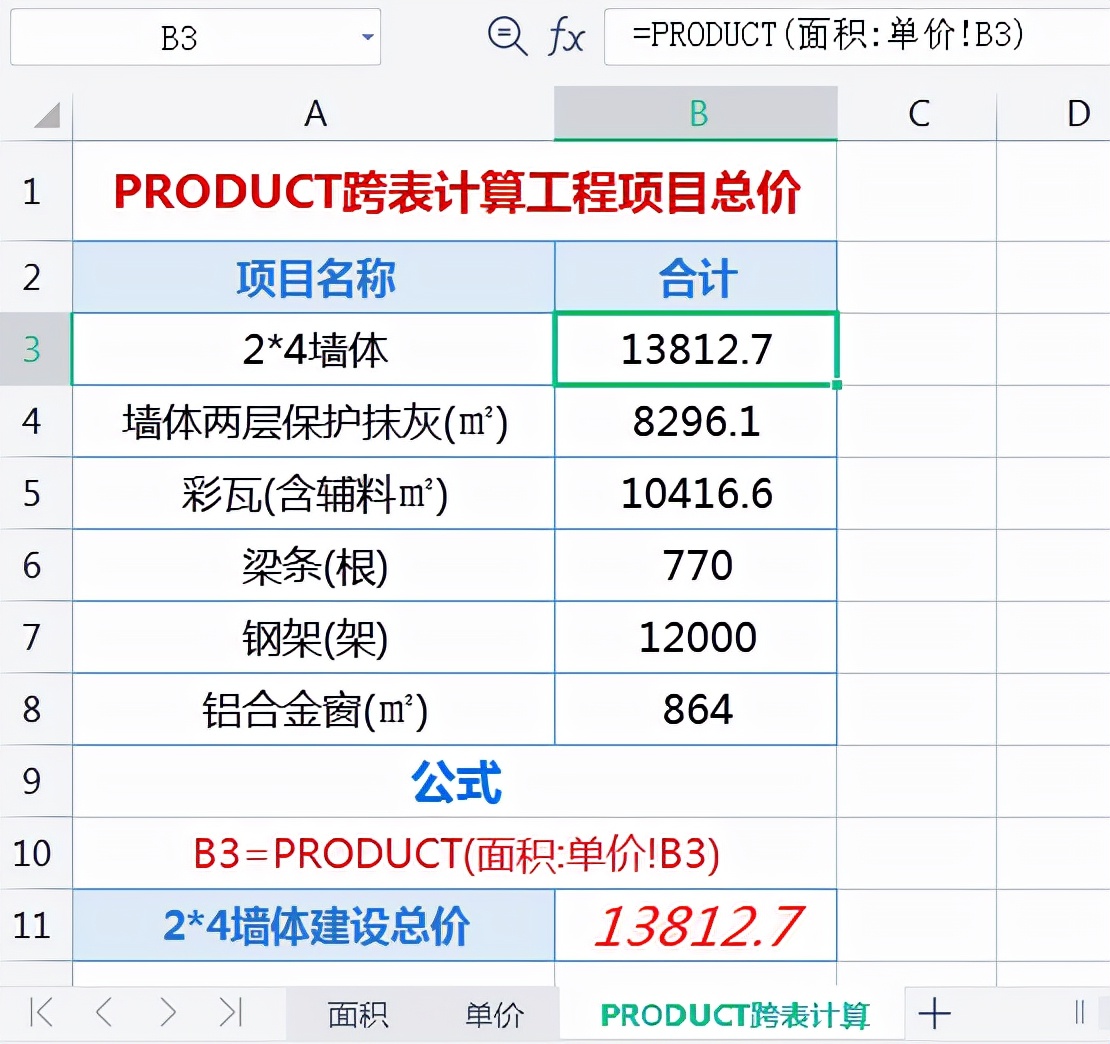The width and height of the screenshot is (1110, 1044).
Task: Click the red italic 13812.7 cell
Action: [x=696, y=925]
